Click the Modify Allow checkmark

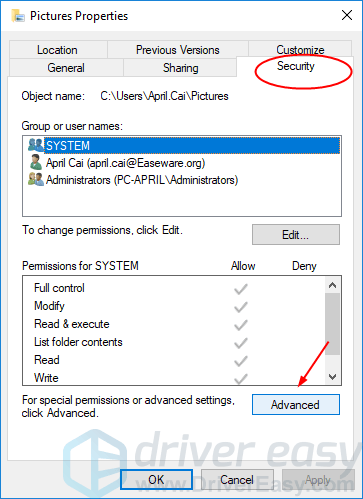click(241, 307)
